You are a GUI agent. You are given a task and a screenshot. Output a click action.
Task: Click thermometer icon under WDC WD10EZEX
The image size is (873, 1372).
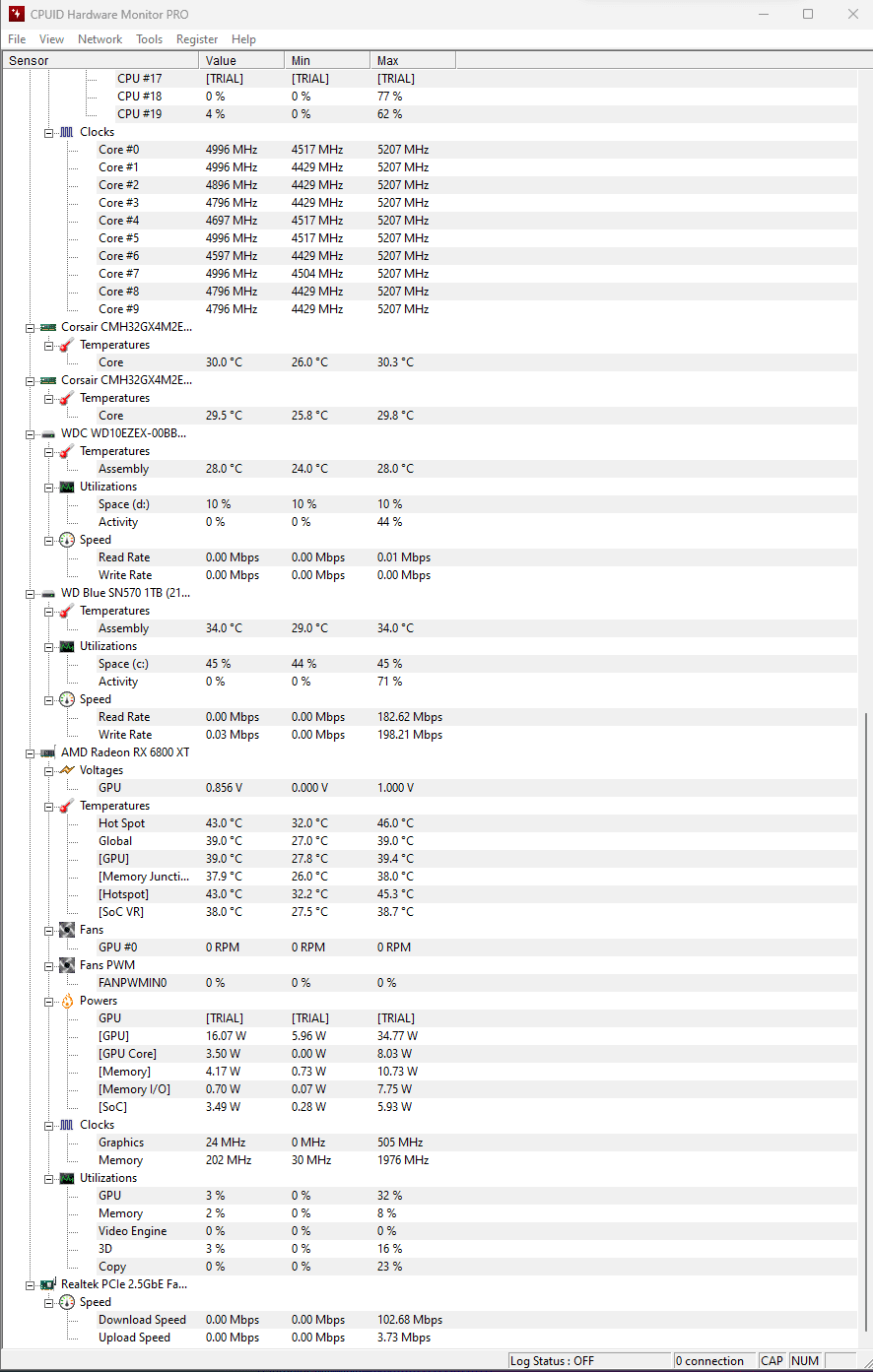(x=66, y=451)
